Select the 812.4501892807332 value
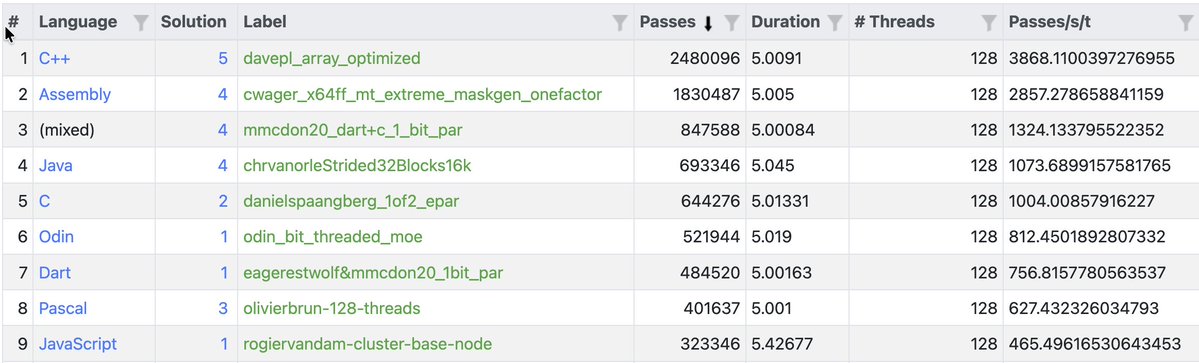The height and width of the screenshot is (363, 1199). tap(1087, 236)
